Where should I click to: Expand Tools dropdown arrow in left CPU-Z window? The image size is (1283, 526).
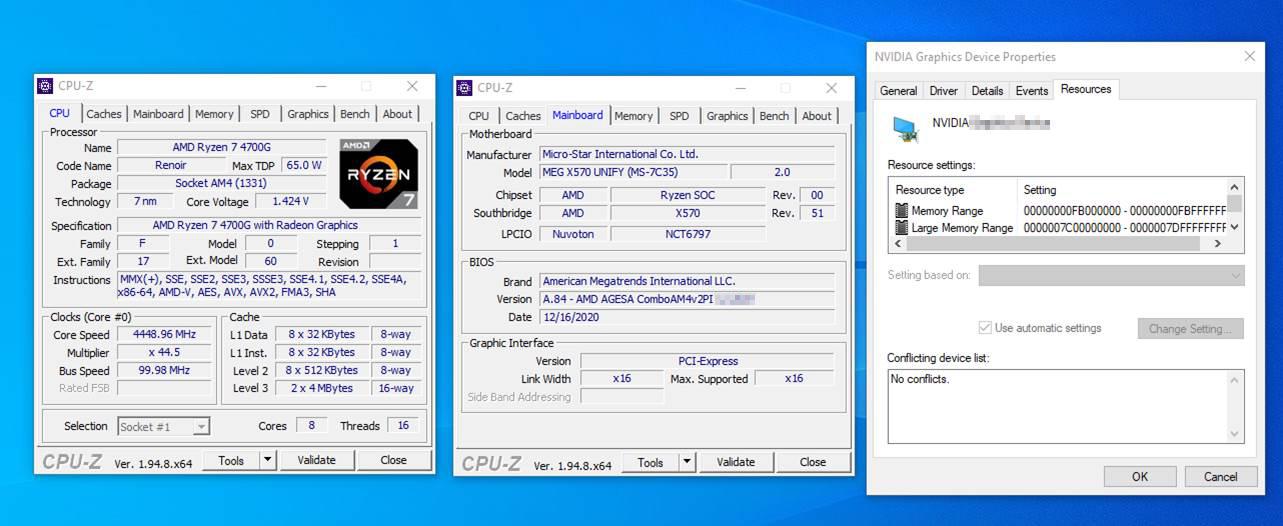tap(267, 460)
